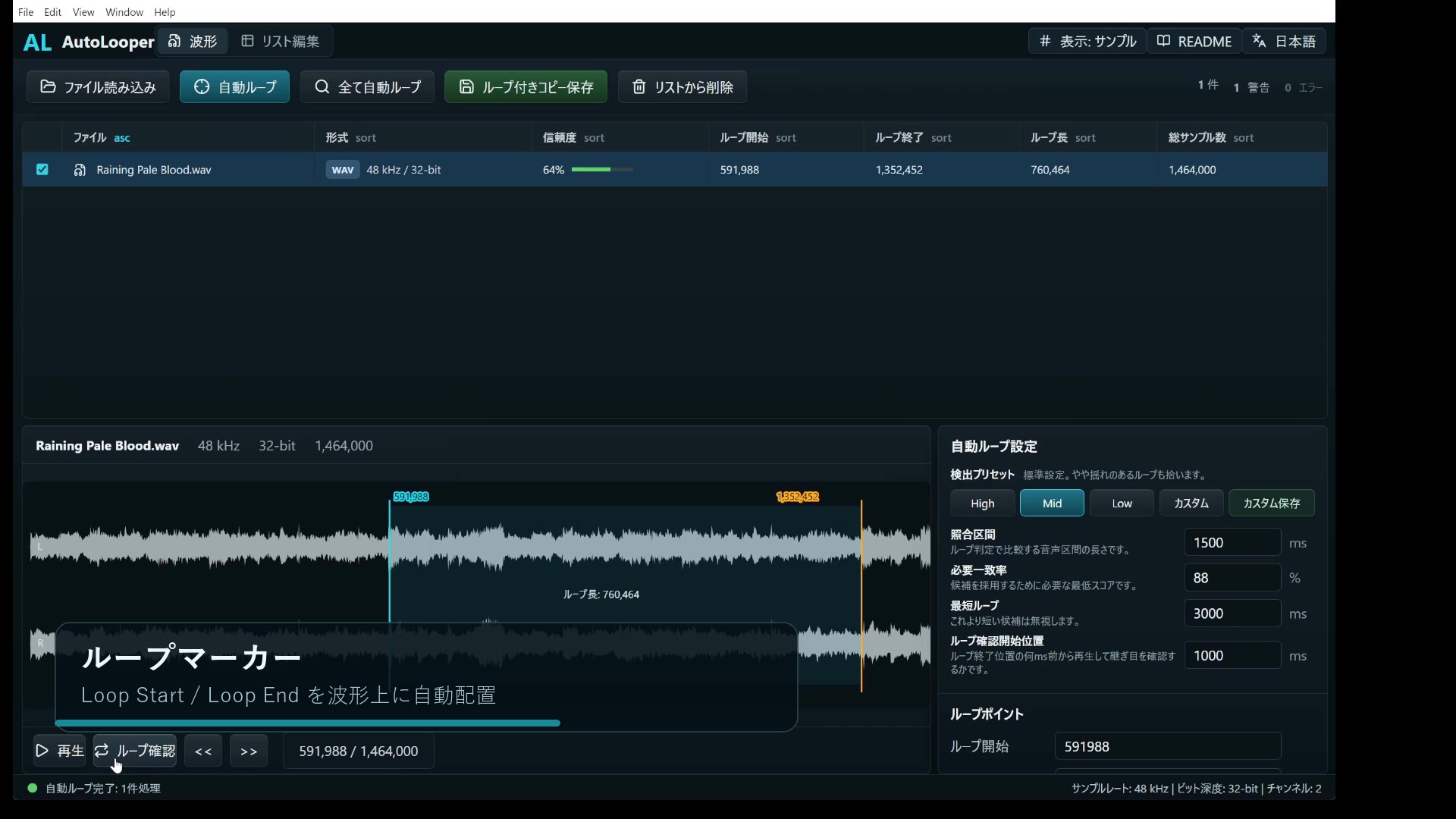The width and height of the screenshot is (1456, 819).
Task: Open the Help menu
Action: [x=165, y=12]
